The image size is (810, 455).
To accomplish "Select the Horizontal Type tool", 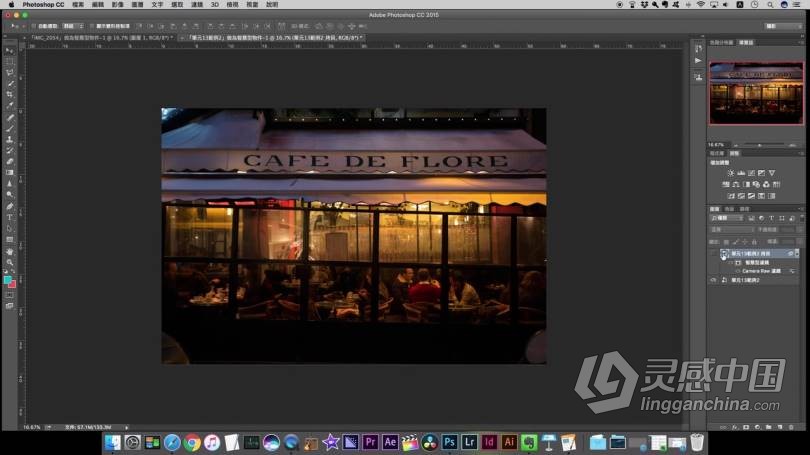I will (9, 217).
